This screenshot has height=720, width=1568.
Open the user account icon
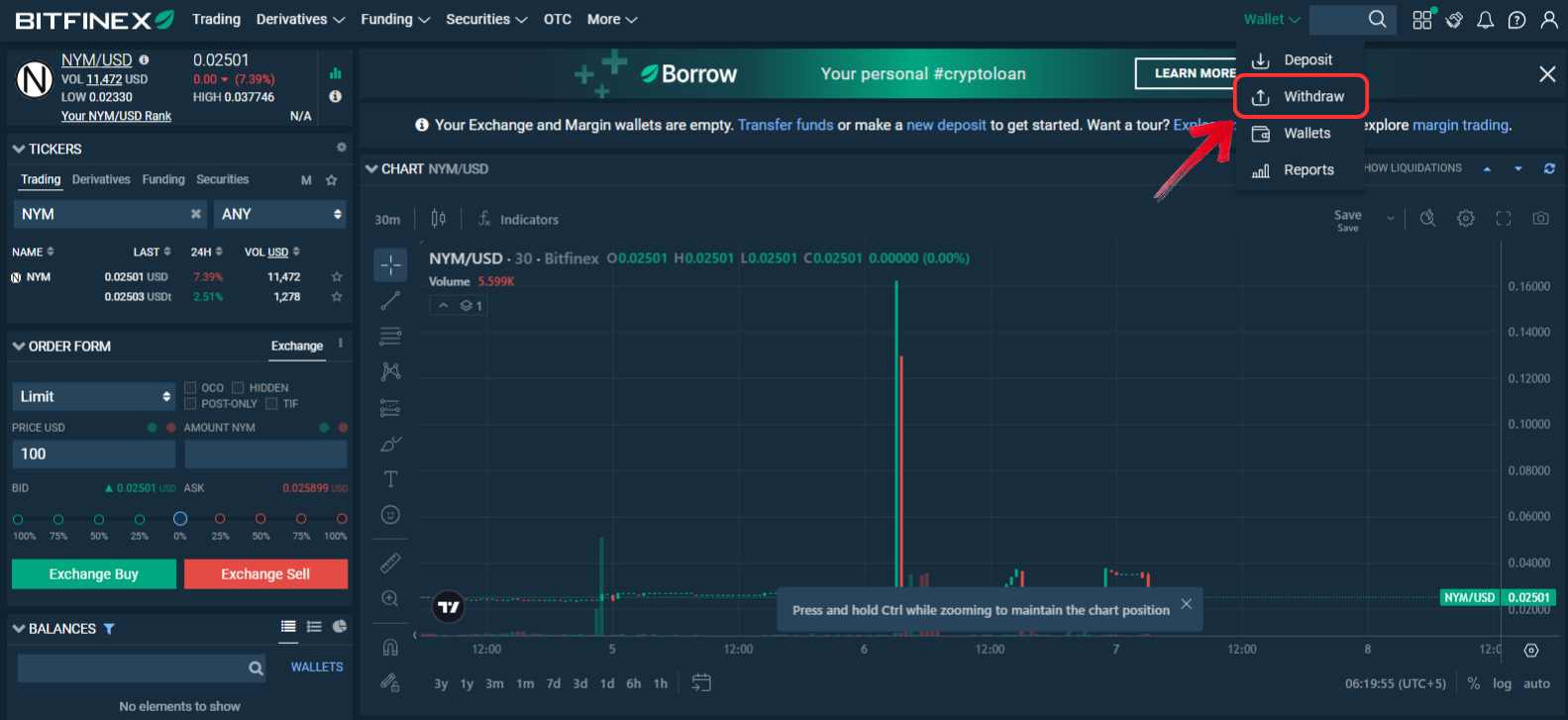click(x=1549, y=20)
